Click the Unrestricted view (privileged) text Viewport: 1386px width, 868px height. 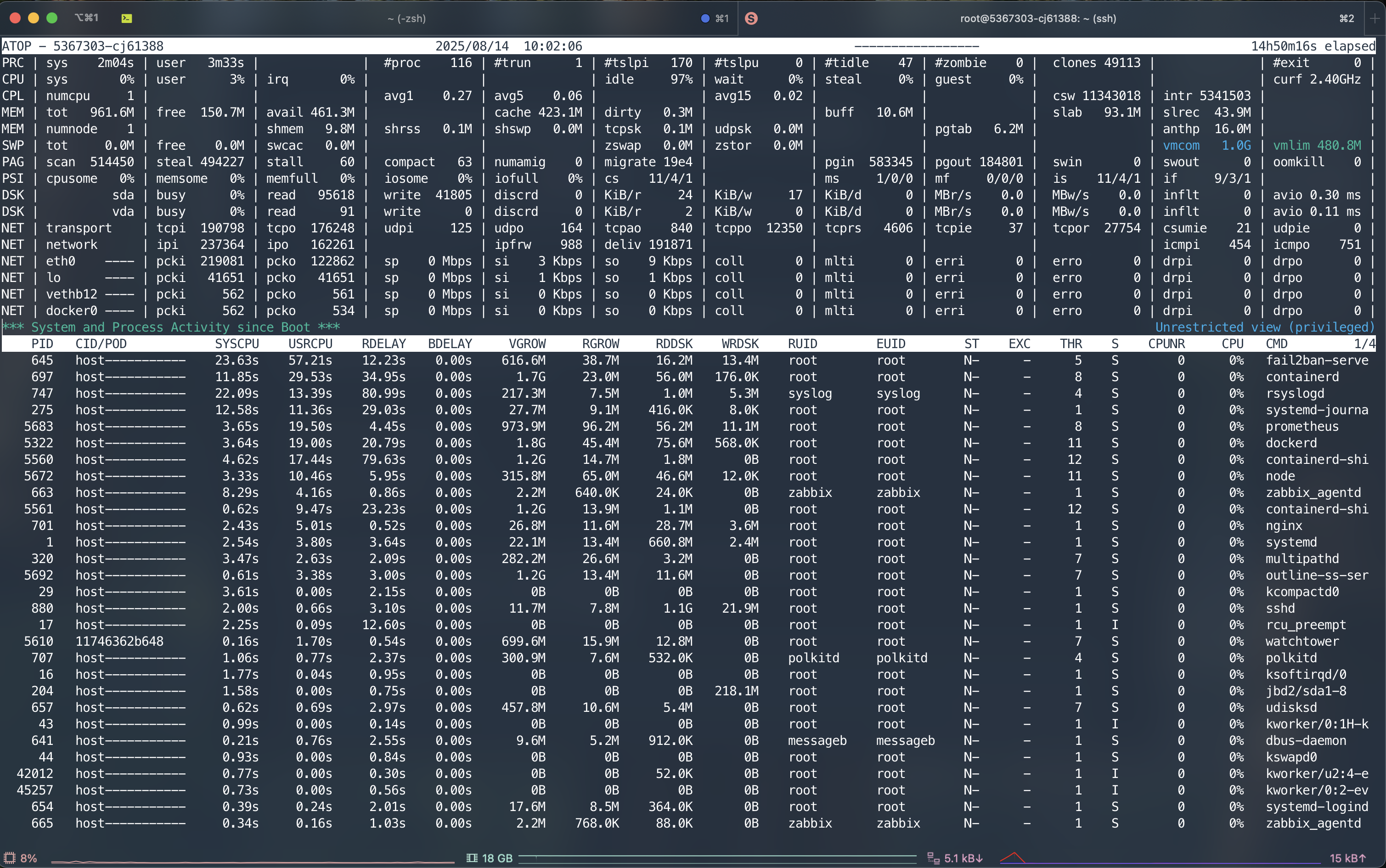pyautogui.click(x=1265, y=327)
